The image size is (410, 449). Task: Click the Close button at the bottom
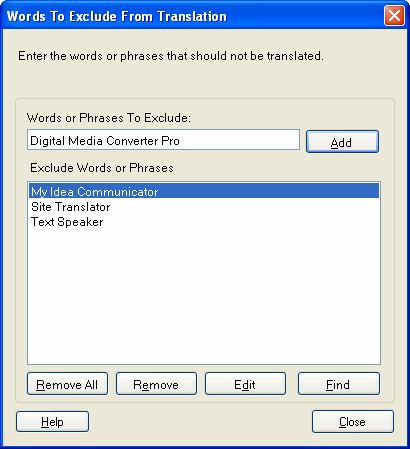(x=353, y=422)
